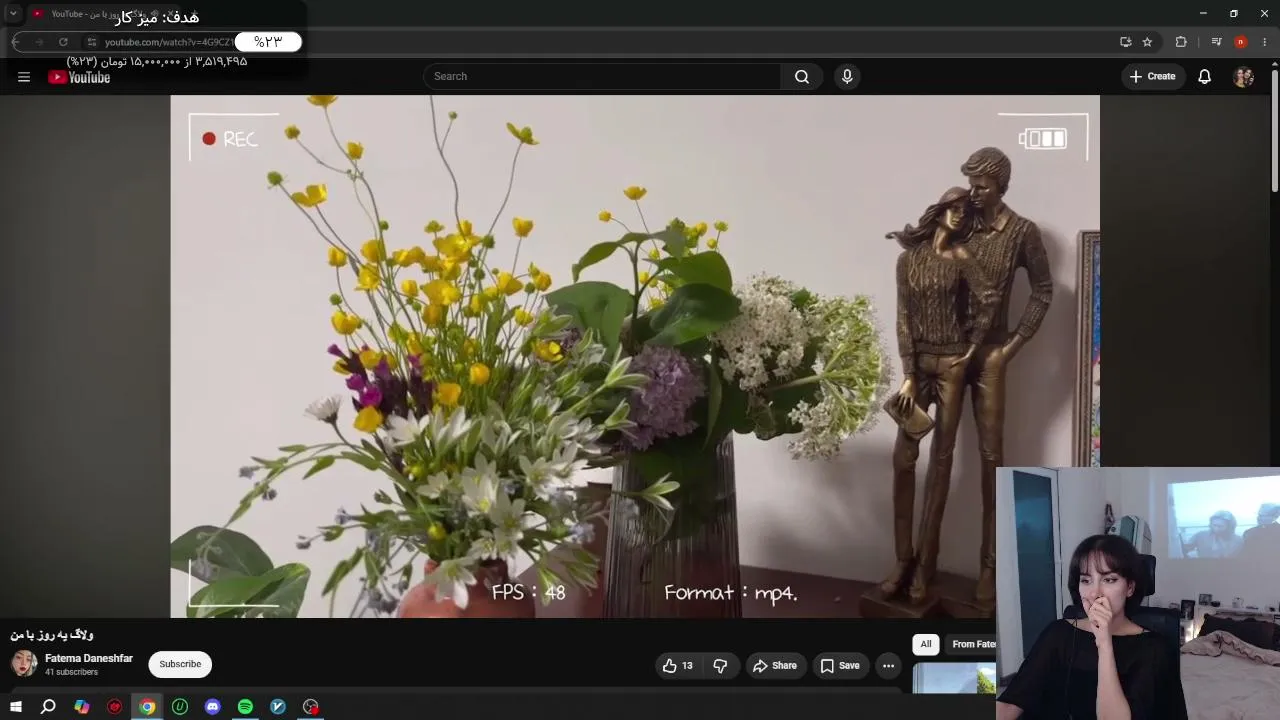Viewport: 1280px width, 720px height.
Task: Open the YouTube account avatar menu
Action: coord(1244,76)
